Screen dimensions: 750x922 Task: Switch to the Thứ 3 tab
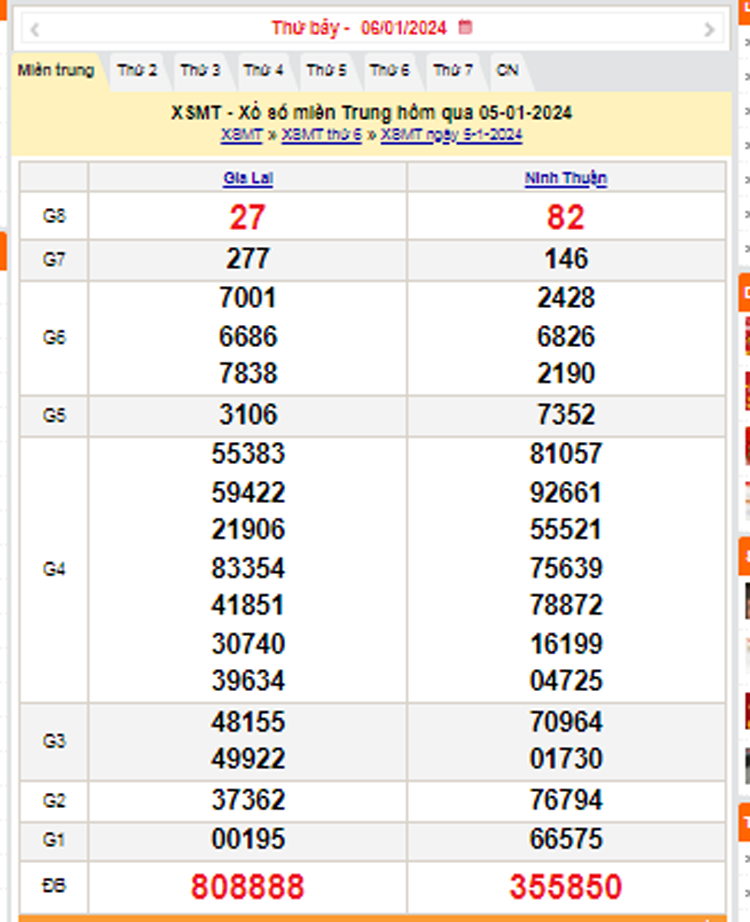coord(200,71)
